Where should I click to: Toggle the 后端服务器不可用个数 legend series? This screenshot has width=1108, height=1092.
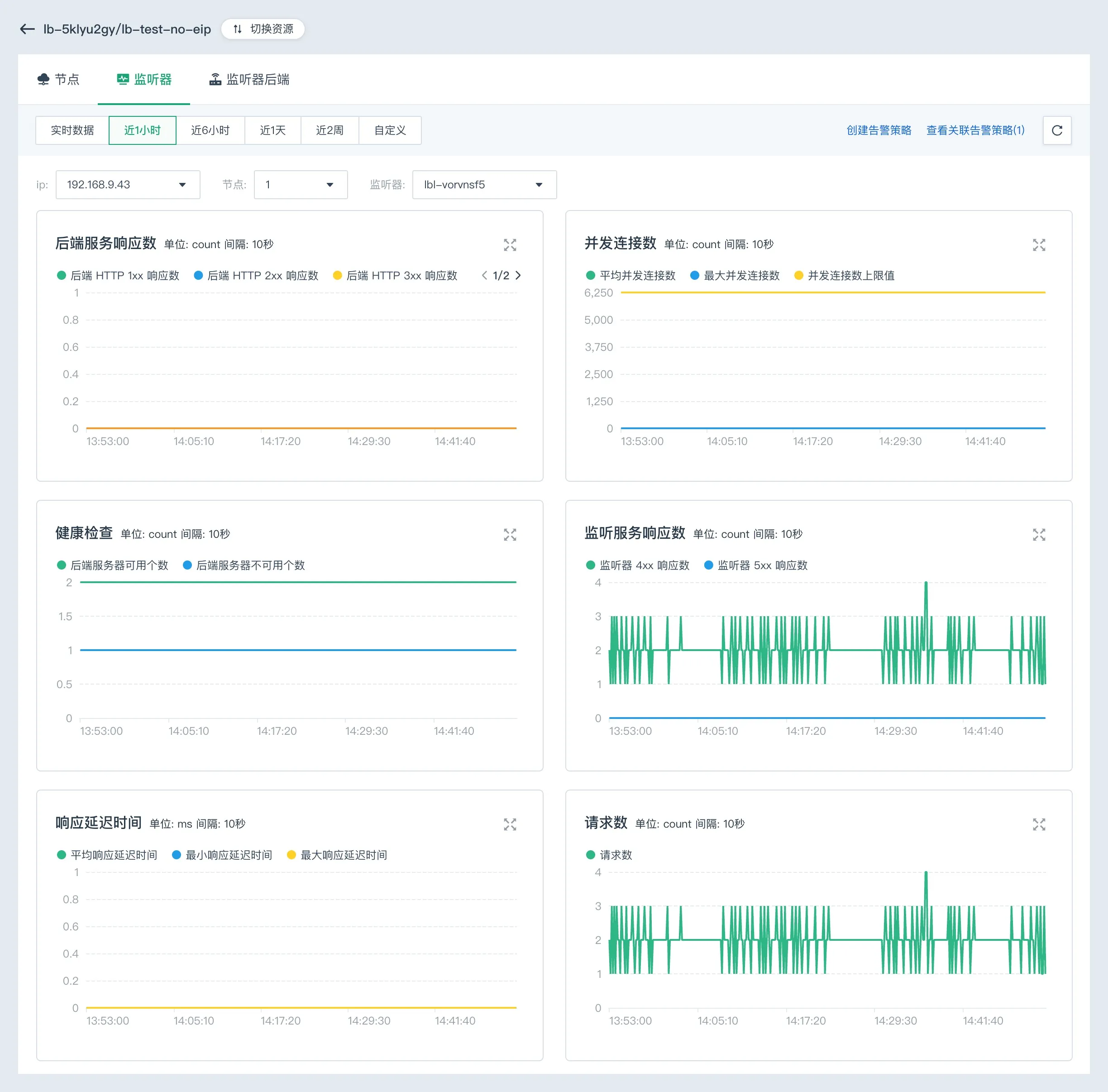[x=244, y=565]
